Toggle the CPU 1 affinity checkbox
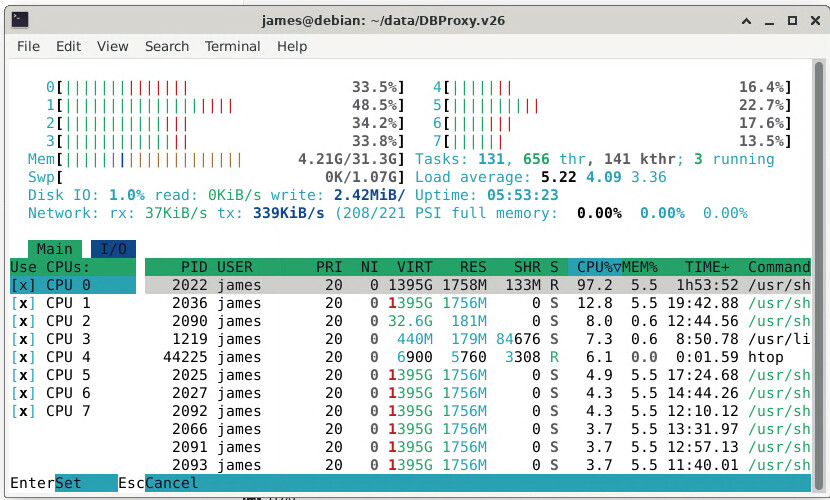 click(x=23, y=303)
